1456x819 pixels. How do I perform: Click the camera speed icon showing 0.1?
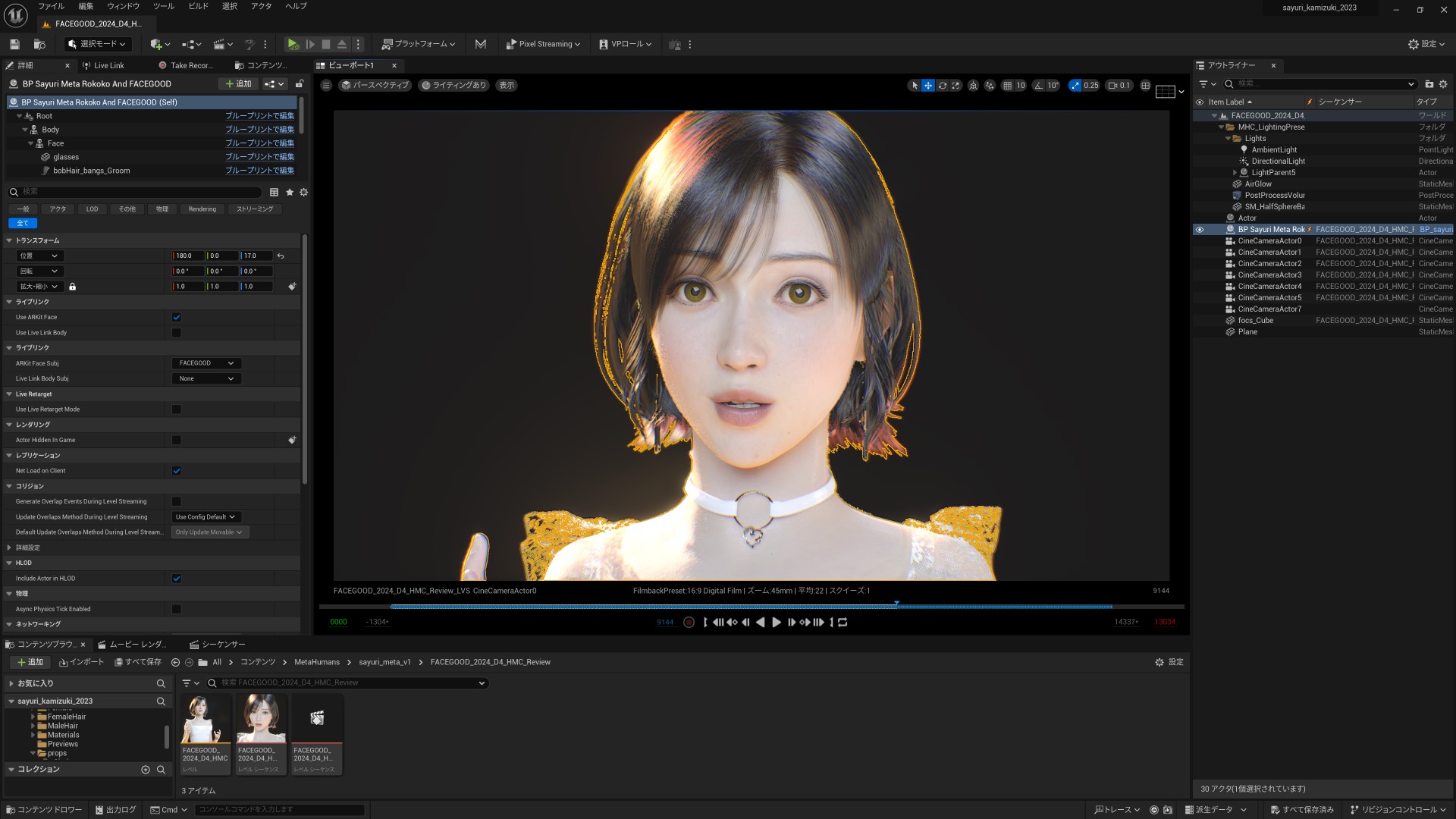pyautogui.click(x=1119, y=85)
